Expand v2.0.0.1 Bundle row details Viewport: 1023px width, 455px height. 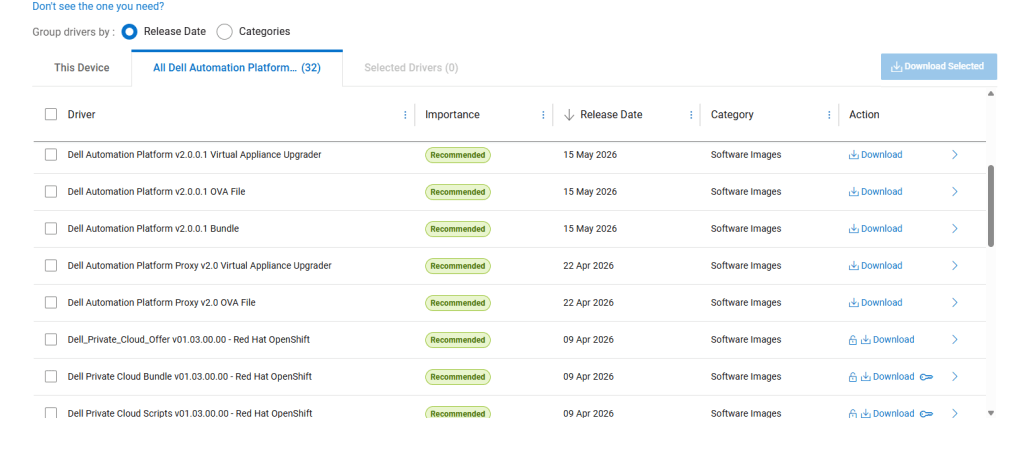coord(954,228)
